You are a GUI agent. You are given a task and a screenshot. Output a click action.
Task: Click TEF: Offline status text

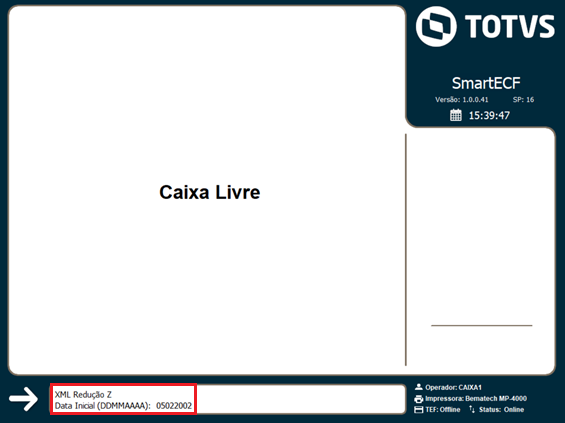click(x=443, y=410)
